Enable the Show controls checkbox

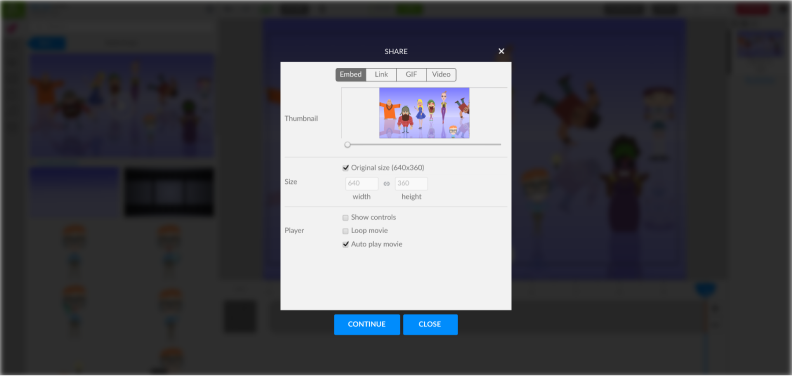[x=345, y=218]
